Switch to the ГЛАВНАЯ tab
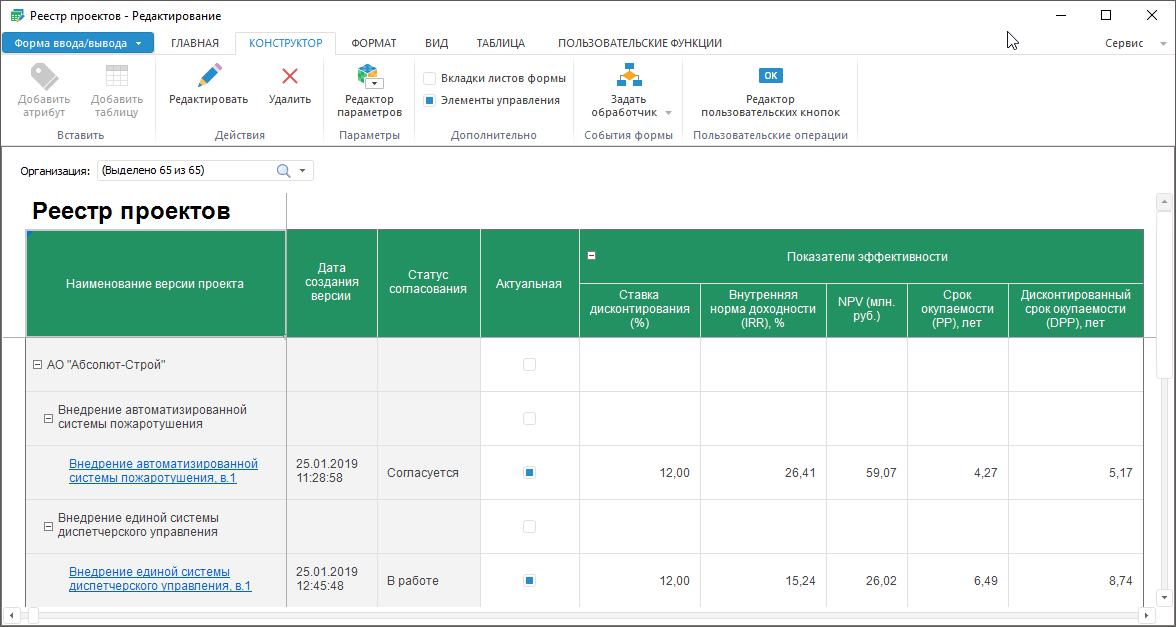Viewport: 1176px width, 627px height. [194, 43]
